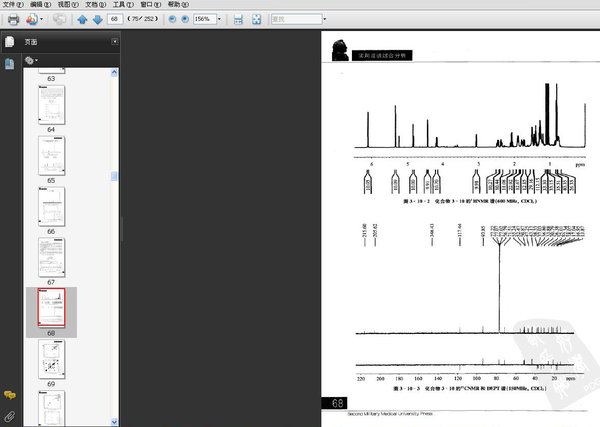The width and height of the screenshot is (600, 427).
Task: Open the 帮助 (Help) menu
Action: 178,5
